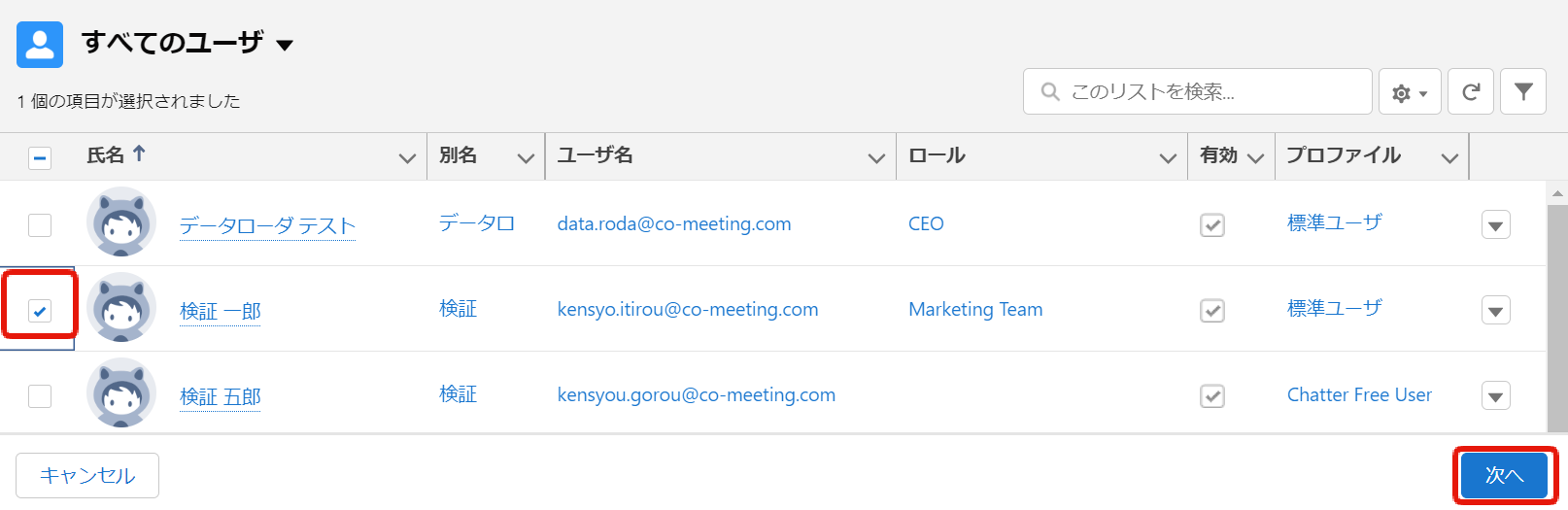Sort by the ユーザ名 column header
This screenshot has width=1568, height=510.
coord(595,155)
